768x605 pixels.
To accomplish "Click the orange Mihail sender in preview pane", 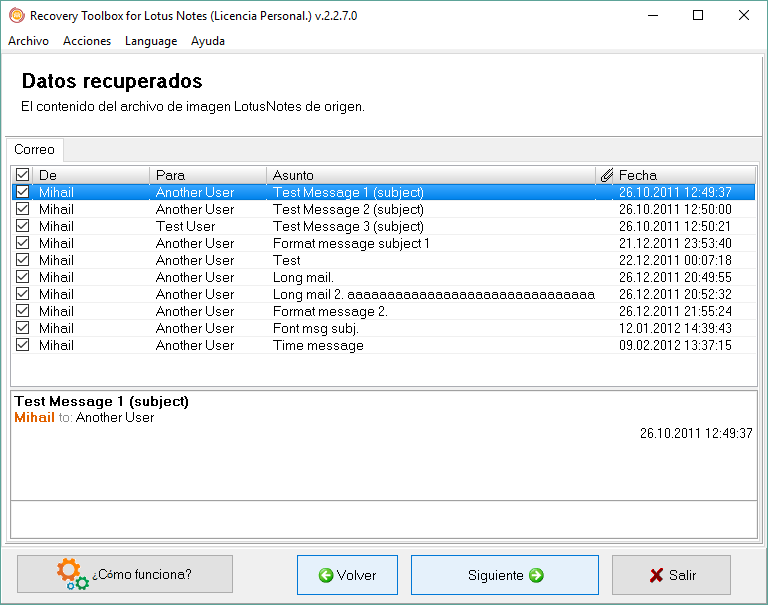I will (34, 417).
